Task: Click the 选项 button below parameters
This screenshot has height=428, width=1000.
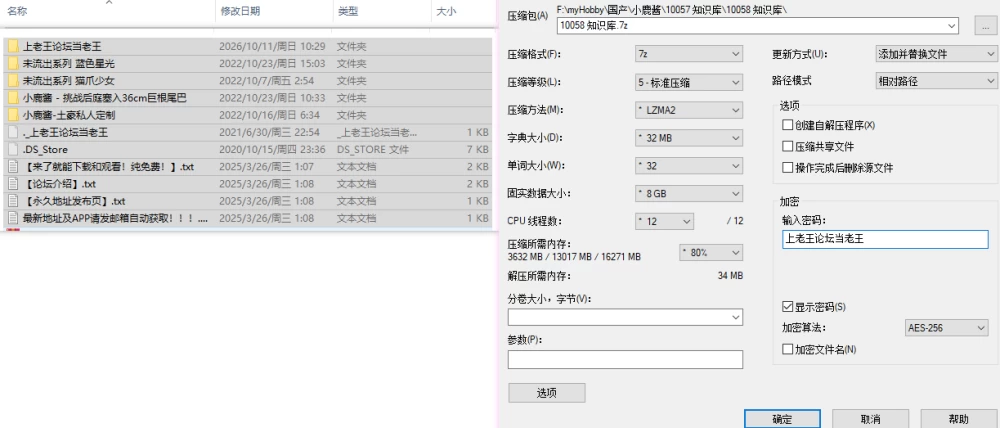Action: (547, 393)
